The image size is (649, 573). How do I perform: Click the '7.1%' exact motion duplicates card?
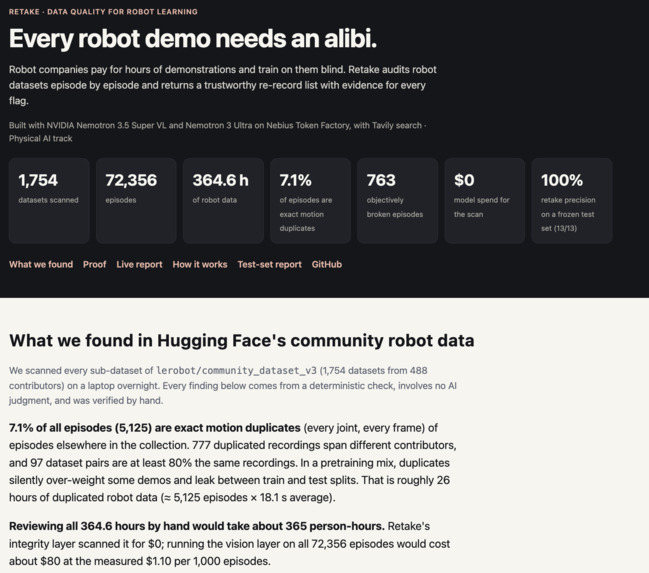tap(310, 201)
